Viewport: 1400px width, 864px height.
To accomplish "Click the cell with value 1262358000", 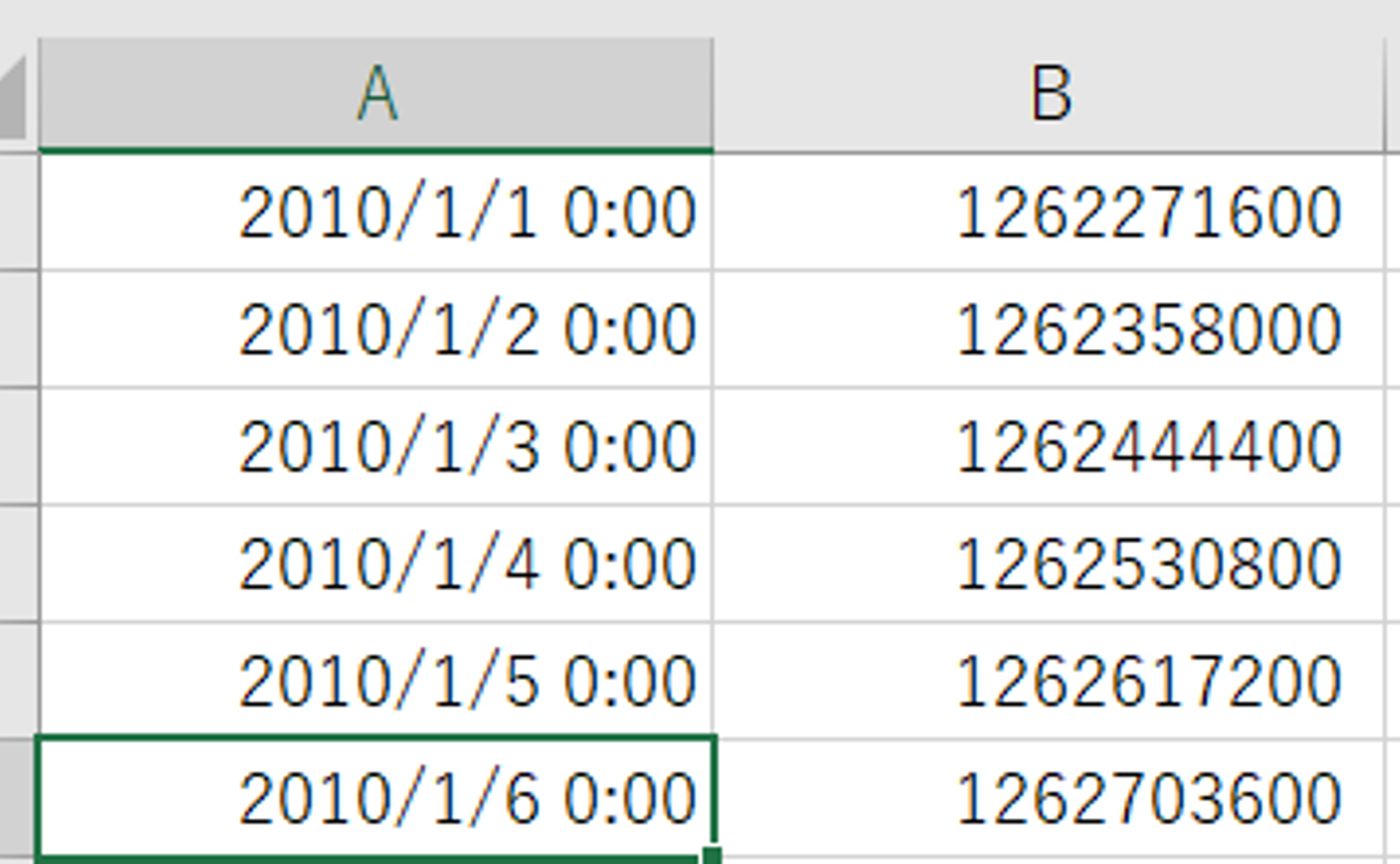I will point(1049,329).
